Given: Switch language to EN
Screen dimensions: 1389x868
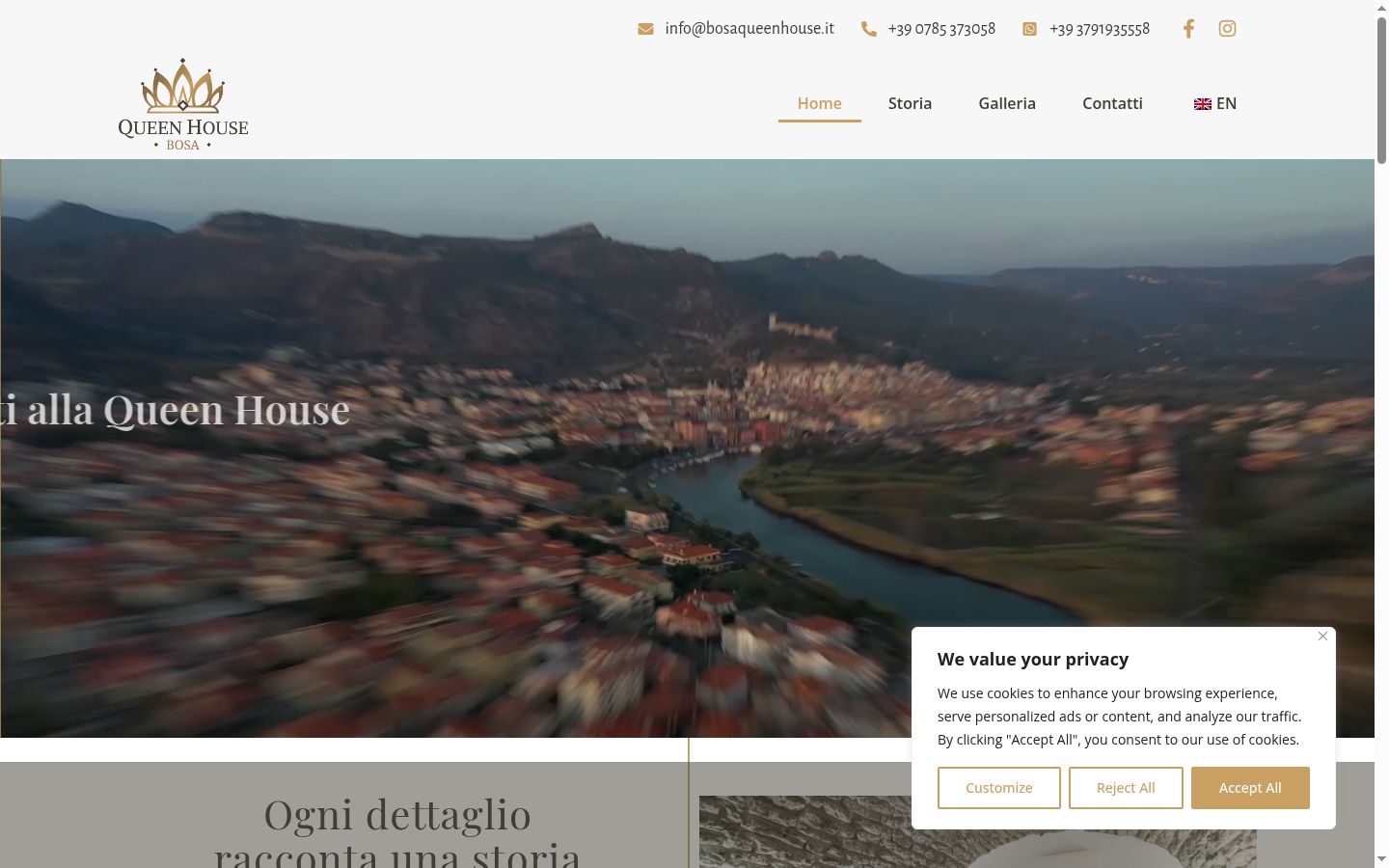Looking at the screenshot, I should click(x=1215, y=103).
